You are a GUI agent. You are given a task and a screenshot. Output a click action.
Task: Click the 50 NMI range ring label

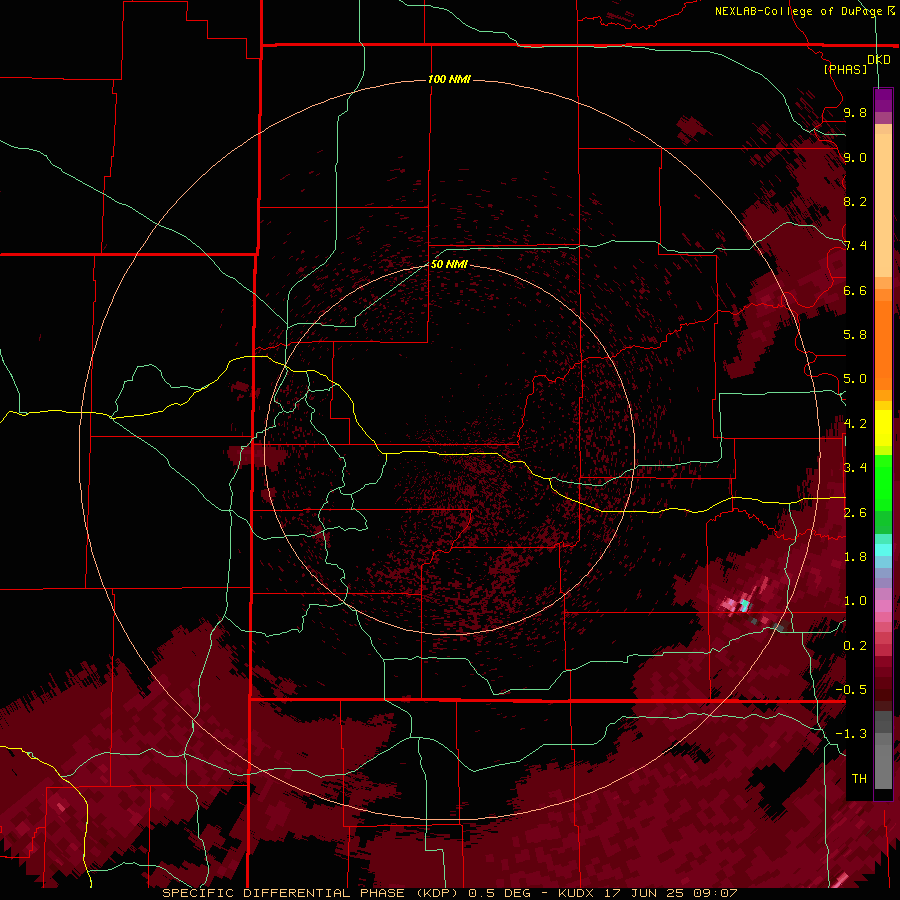point(449,264)
